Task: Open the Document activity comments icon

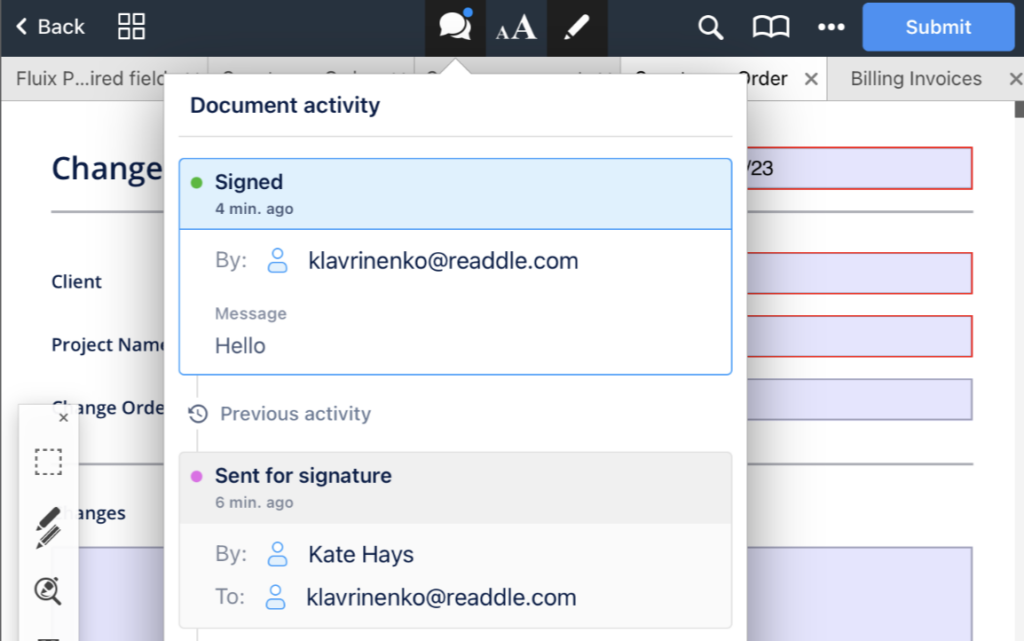Action: [455, 27]
